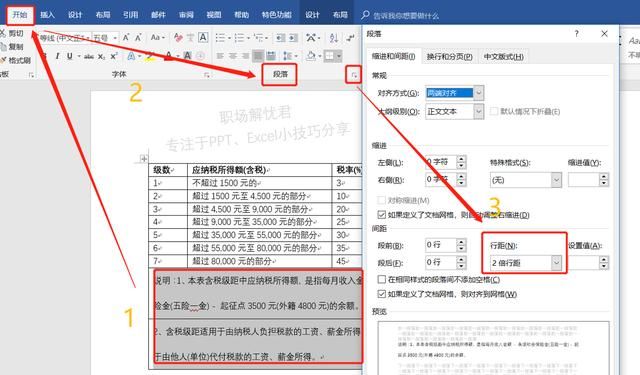Click help question mark in Paragraph dialog
Screen dimensions: 640x375
pyautogui.click(x=576, y=34)
